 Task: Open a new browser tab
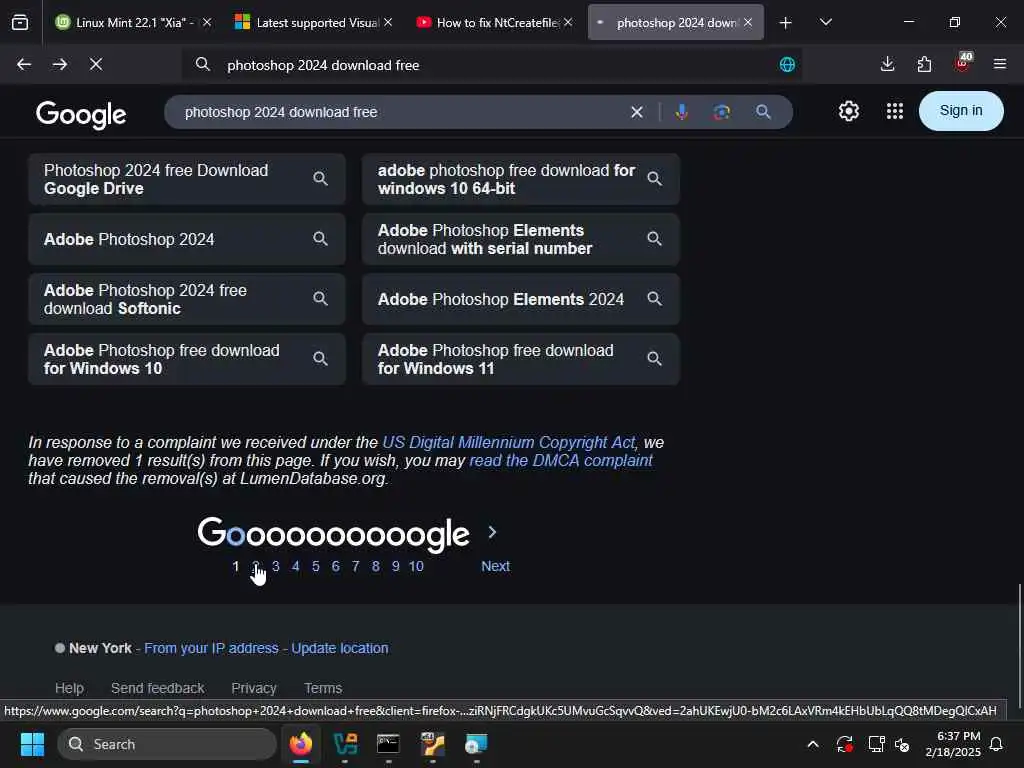pyautogui.click(x=786, y=23)
